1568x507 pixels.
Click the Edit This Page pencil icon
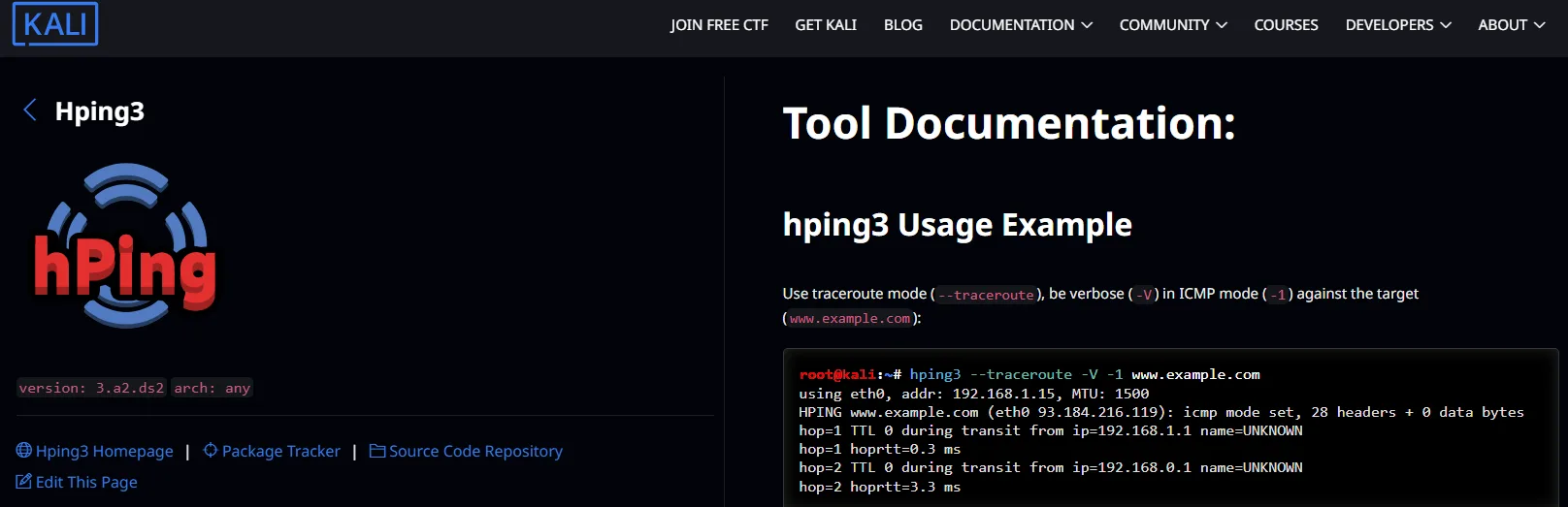click(24, 482)
